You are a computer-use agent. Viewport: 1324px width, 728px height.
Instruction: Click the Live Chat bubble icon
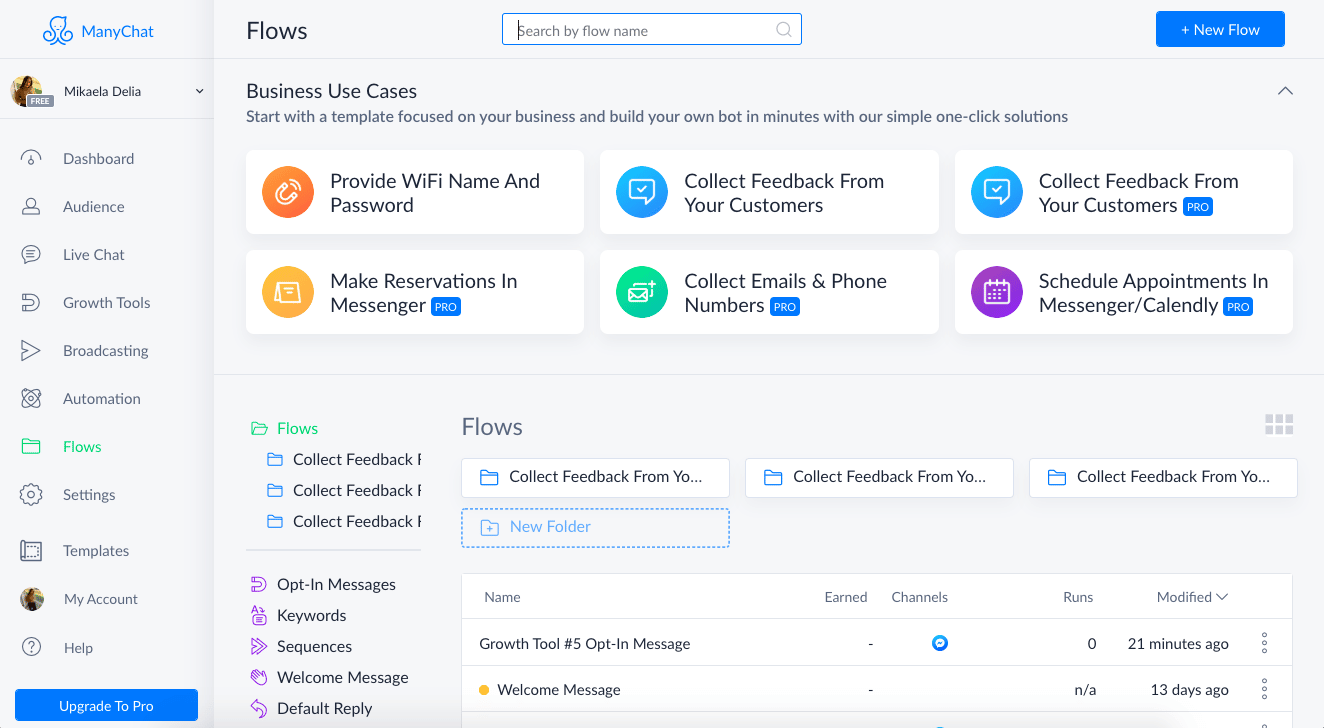click(31, 254)
